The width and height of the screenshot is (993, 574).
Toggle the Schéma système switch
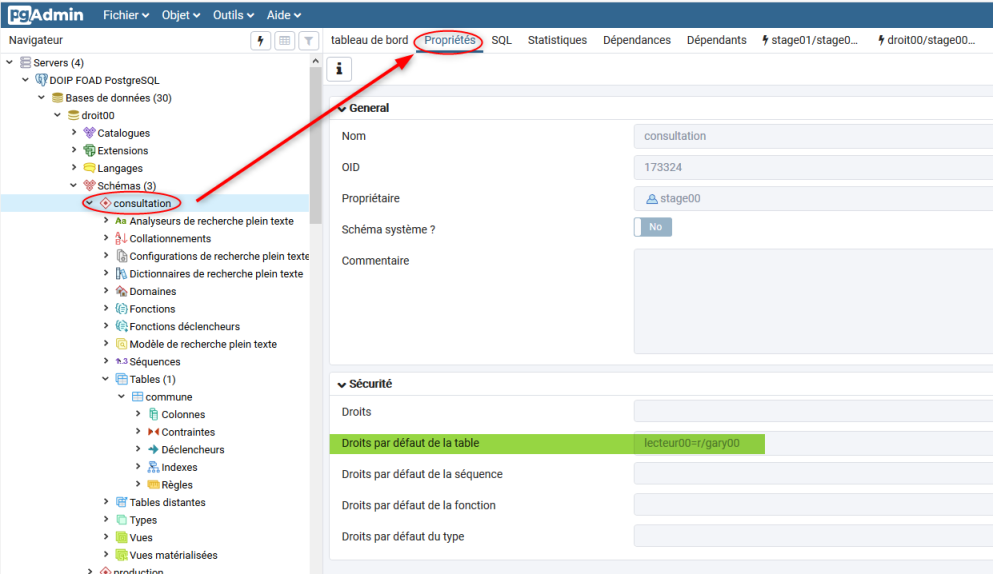(x=653, y=227)
